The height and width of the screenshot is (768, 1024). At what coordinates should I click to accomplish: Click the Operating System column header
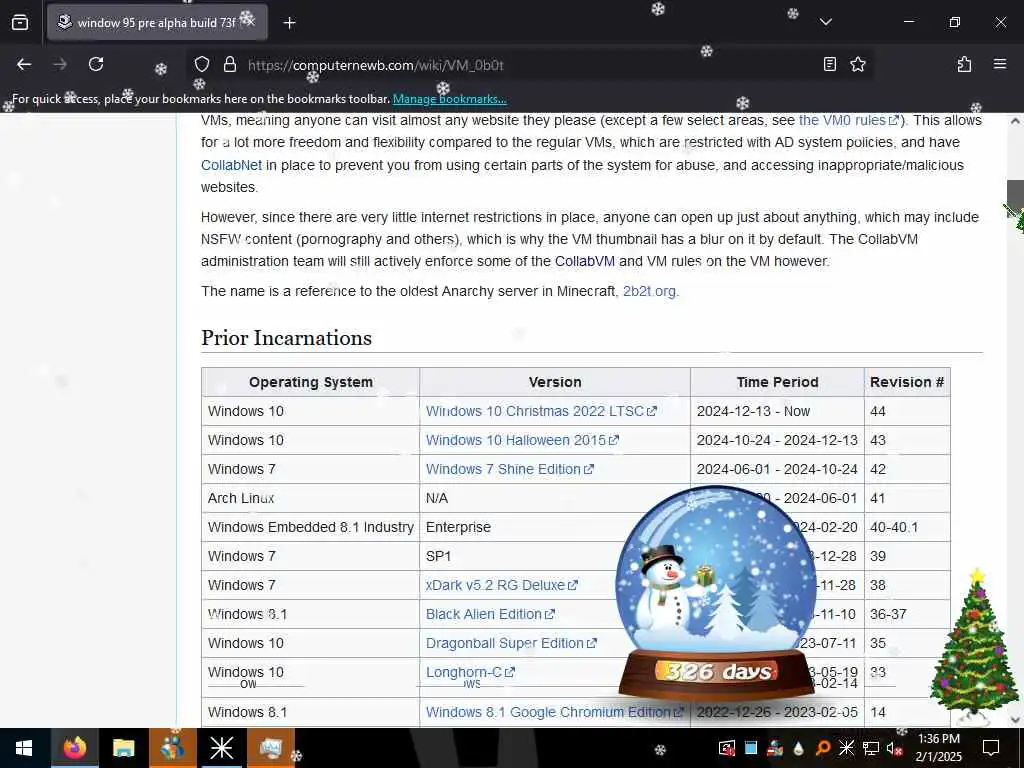[311, 382]
